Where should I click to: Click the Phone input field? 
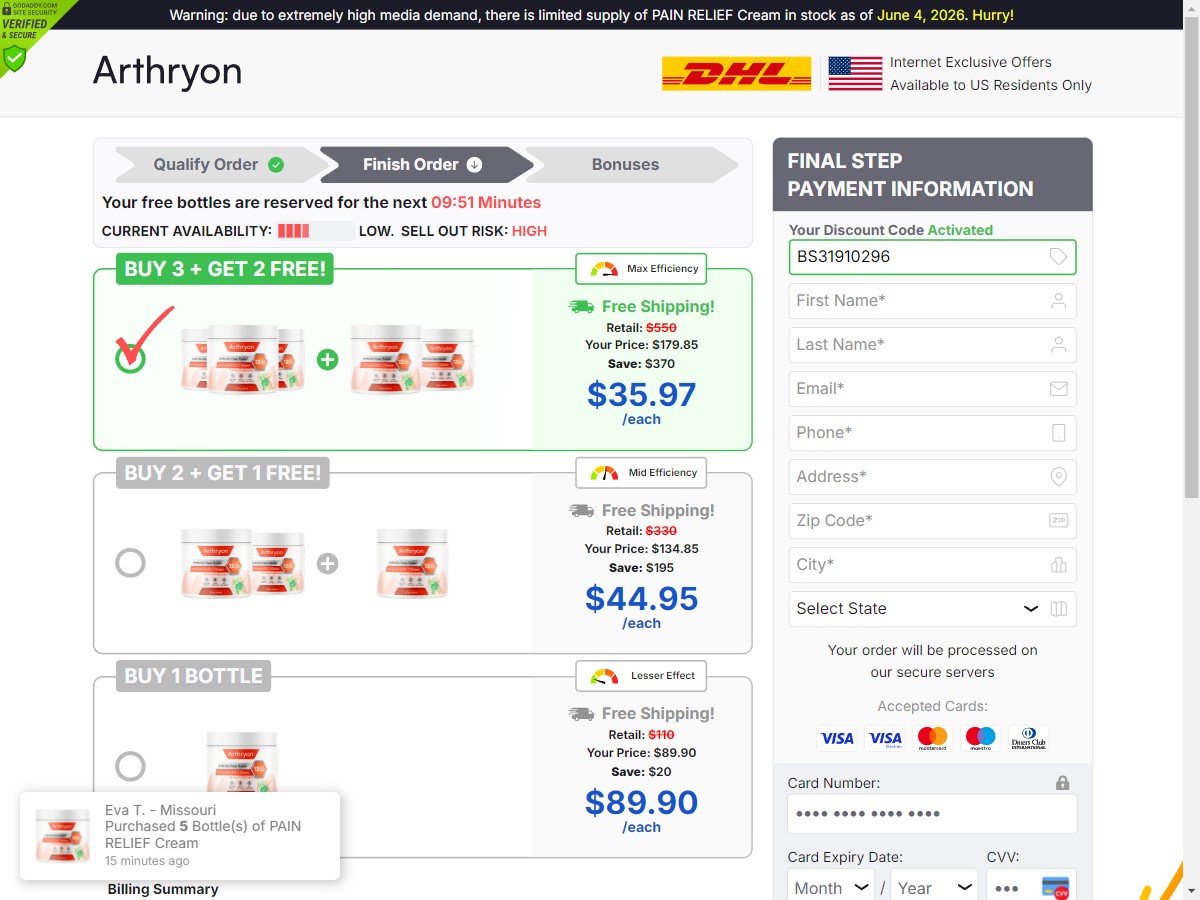pos(932,433)
